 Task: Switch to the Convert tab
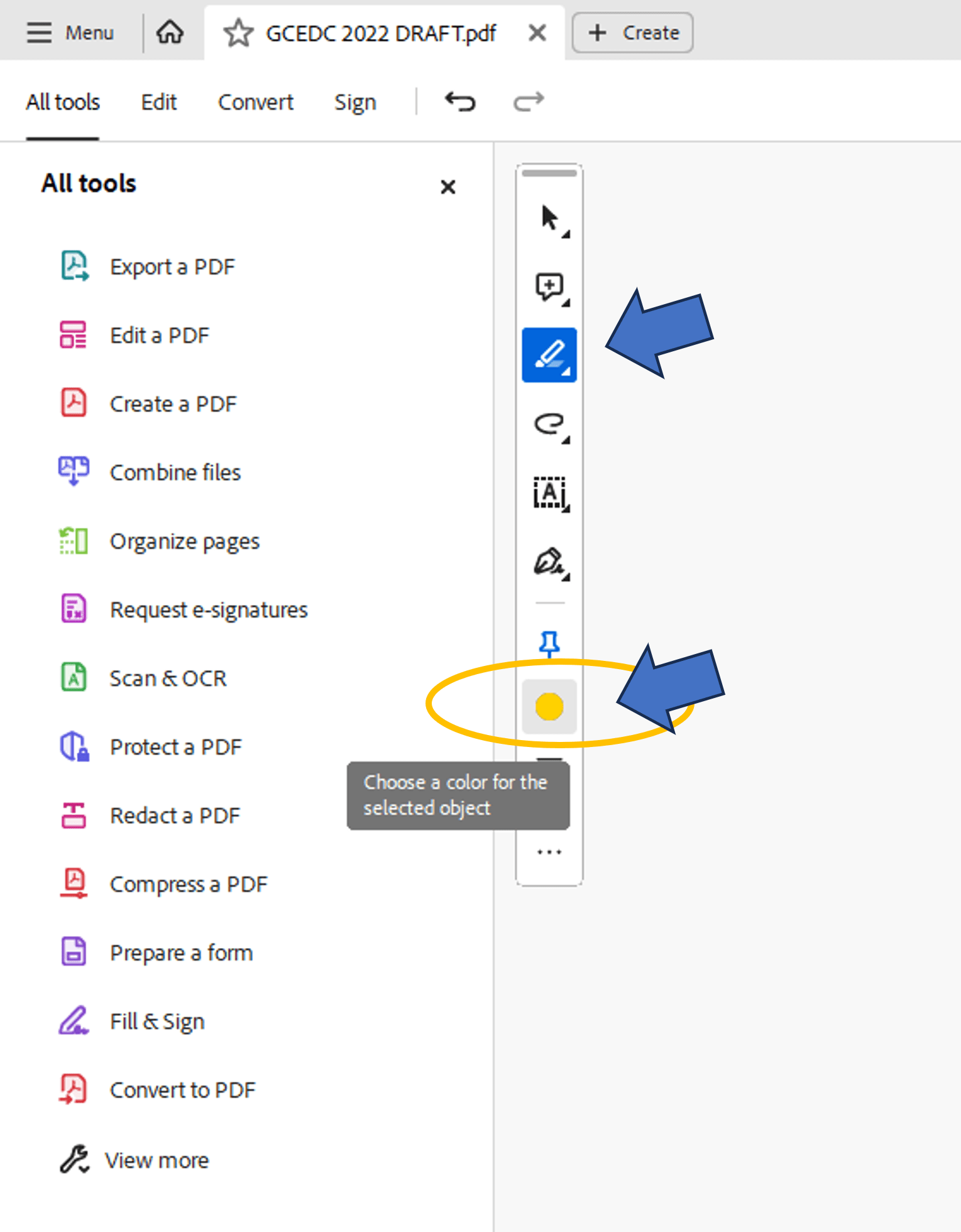tap(255, 101)
